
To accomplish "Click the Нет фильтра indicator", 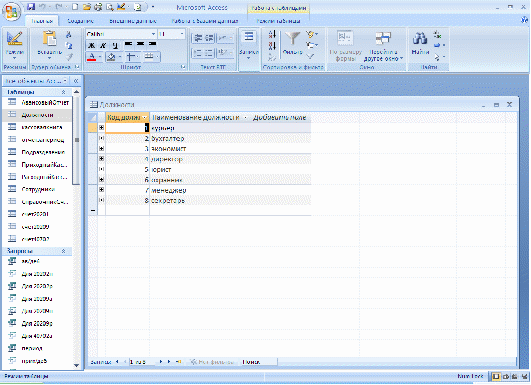I will 212,362.
